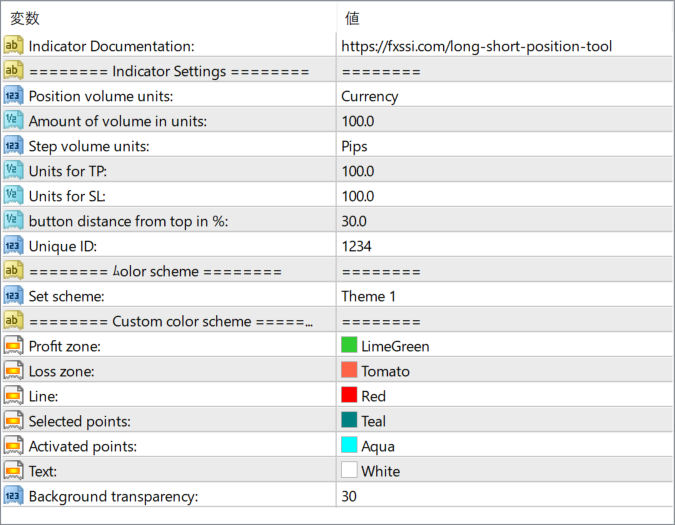Screen dimensions: 675x525
Task: Open the Currency value of Position volume units
Action: [370, 96]
